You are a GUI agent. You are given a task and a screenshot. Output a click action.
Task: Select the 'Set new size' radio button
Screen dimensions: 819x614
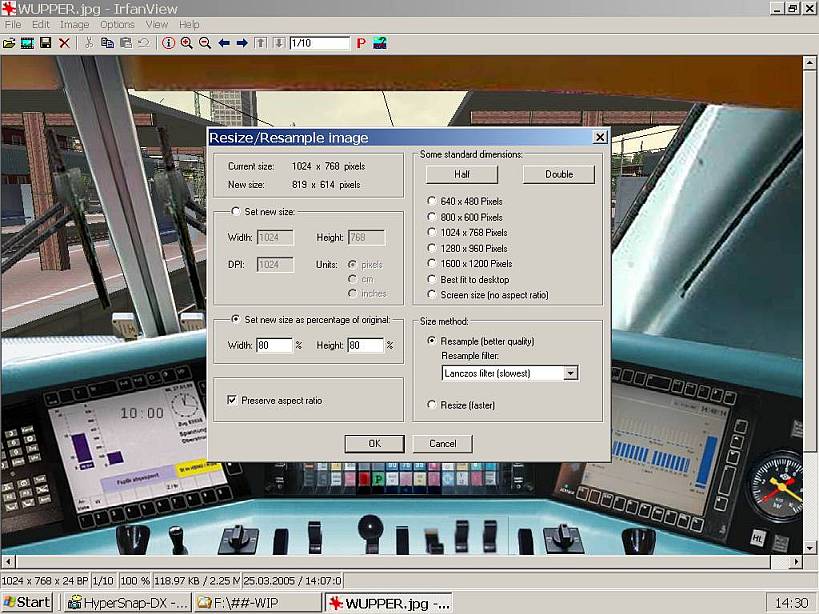[236, 211]
